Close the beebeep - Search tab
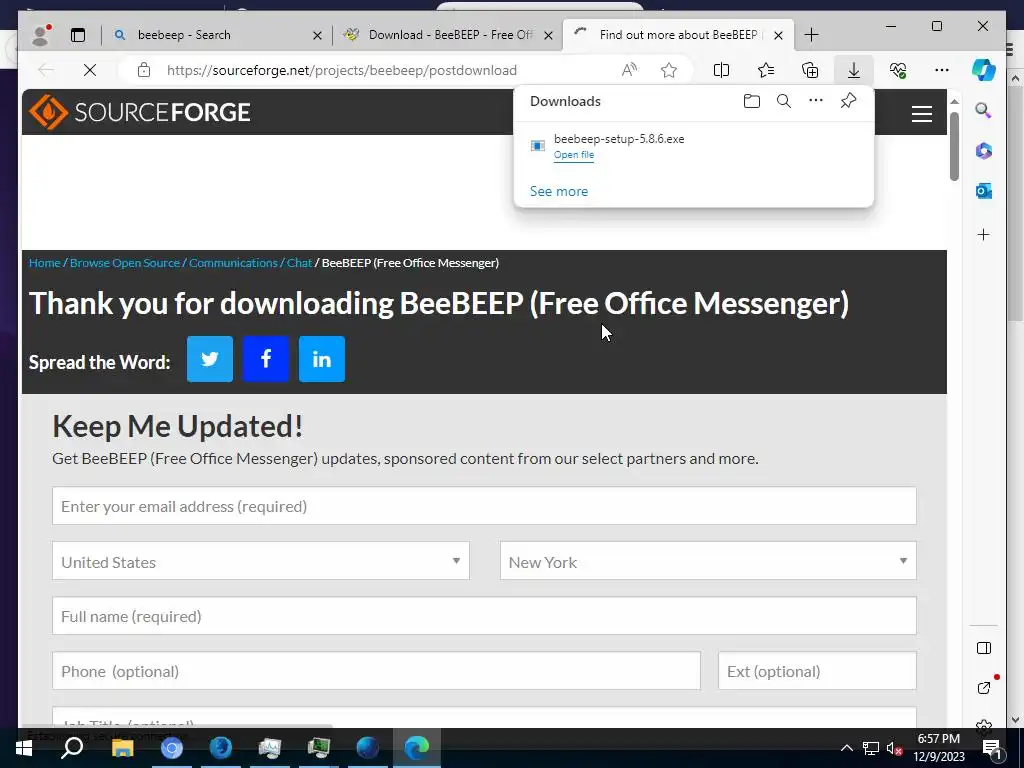The height and width of the screenshot is (768, 1024). 317,35
